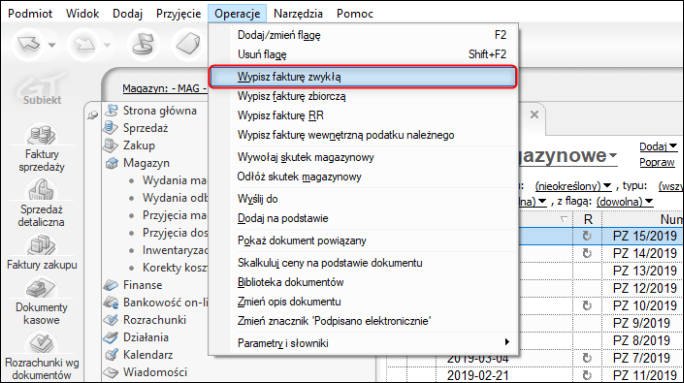Image resolution: width=684 pixels, height=383 pixels.
Task: Open the Podmiot menu
Action: [30, 14]
